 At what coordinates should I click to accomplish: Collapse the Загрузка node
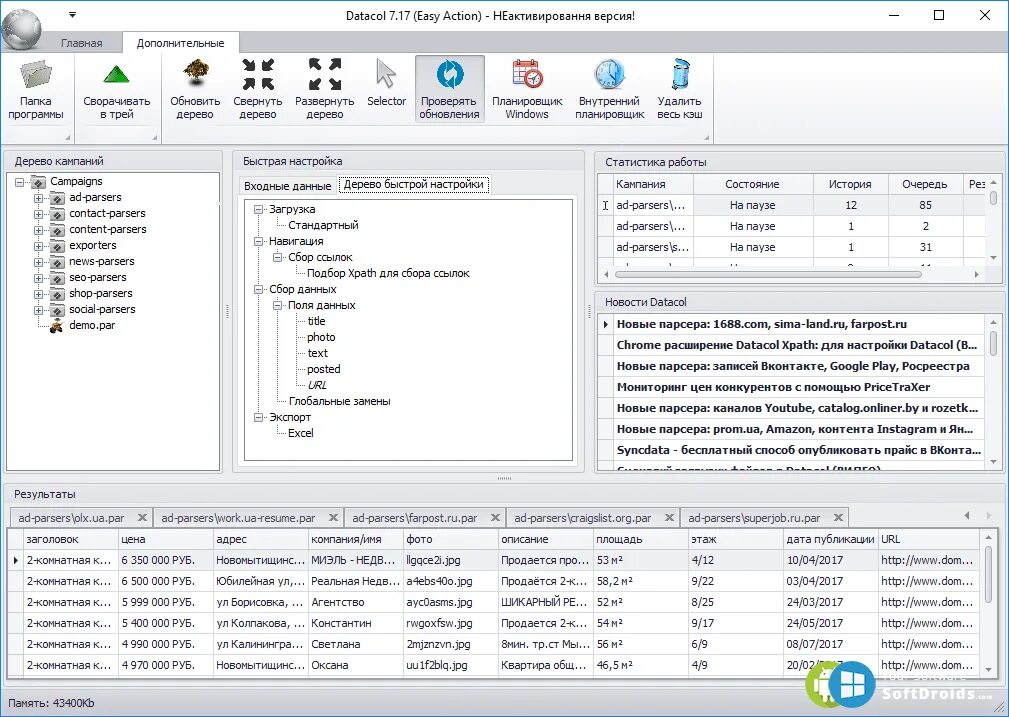pos(259,210)
